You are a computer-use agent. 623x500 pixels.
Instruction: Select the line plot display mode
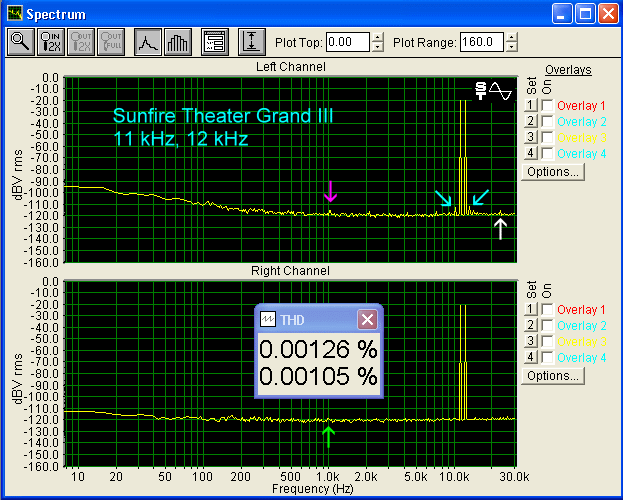148,42
